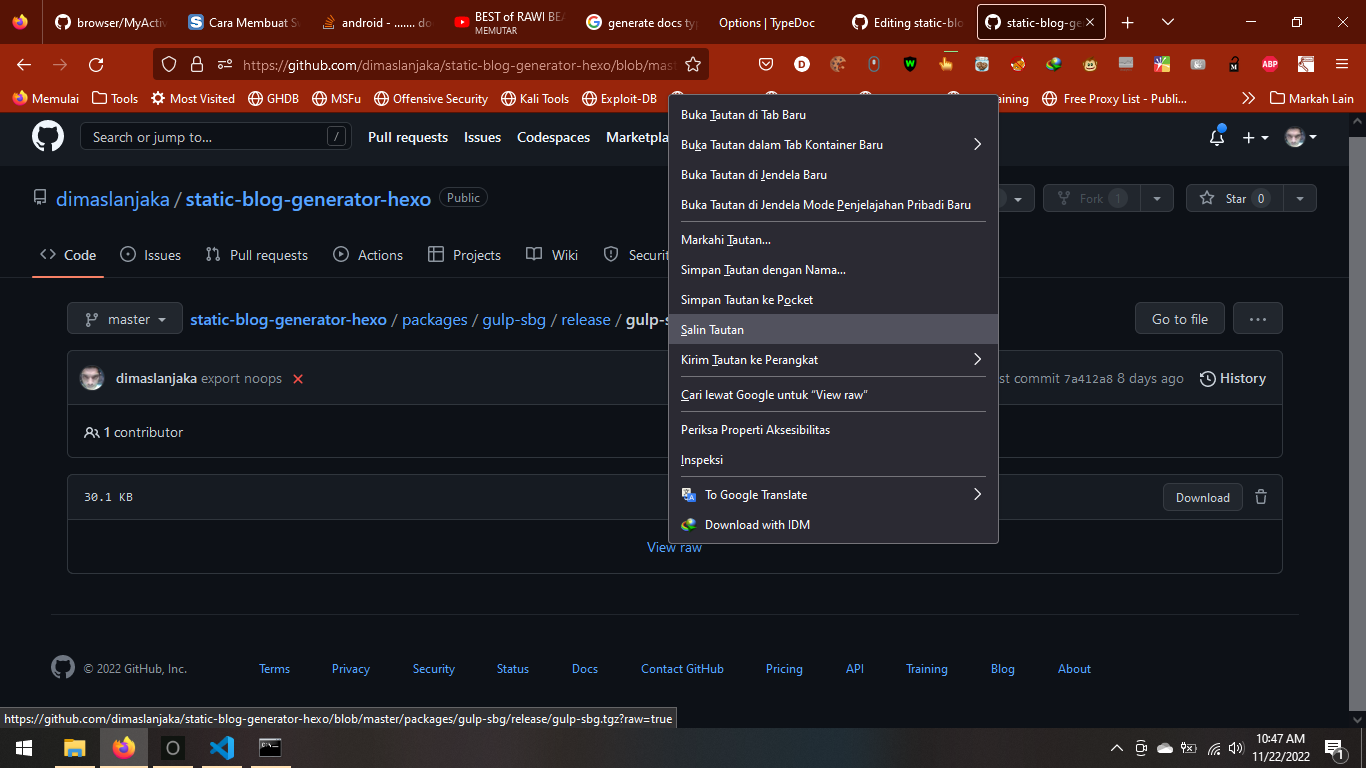Choose 'Buka Tautan di Jendela Baru'
Viewport: 1366px width, 768px height.
pos(833,174)
